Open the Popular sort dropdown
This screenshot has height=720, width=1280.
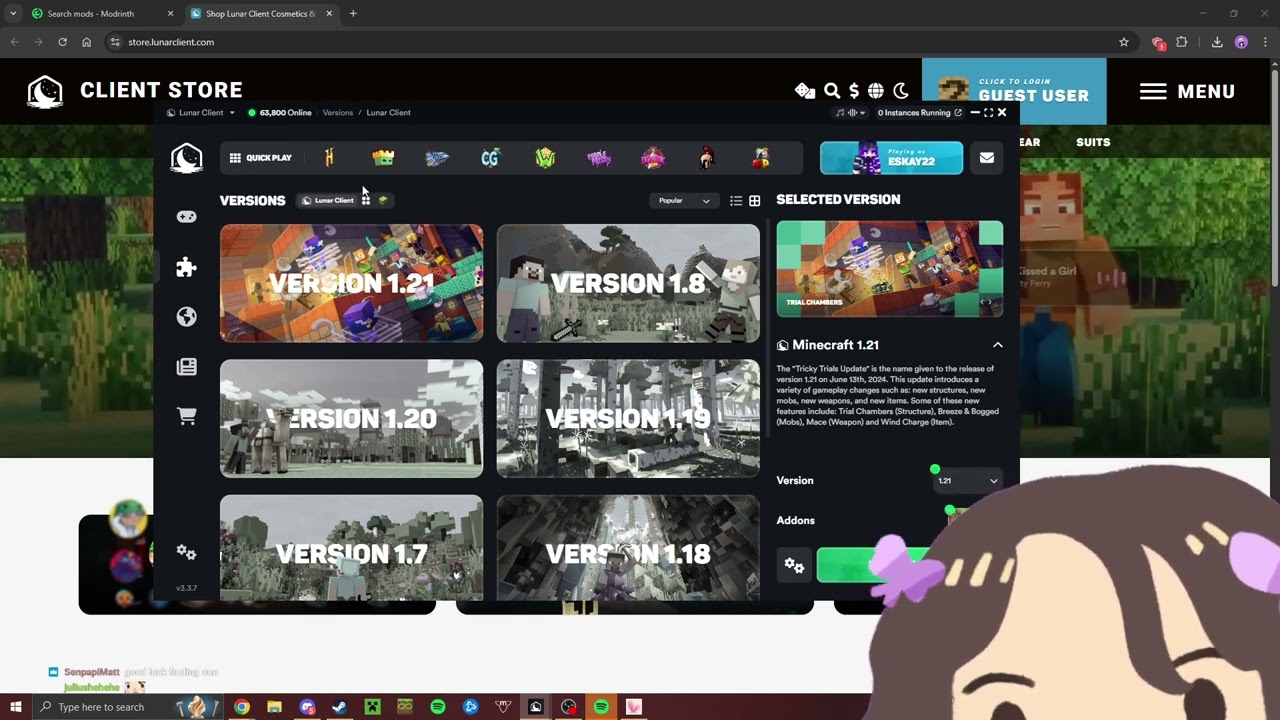click(684, 201)
